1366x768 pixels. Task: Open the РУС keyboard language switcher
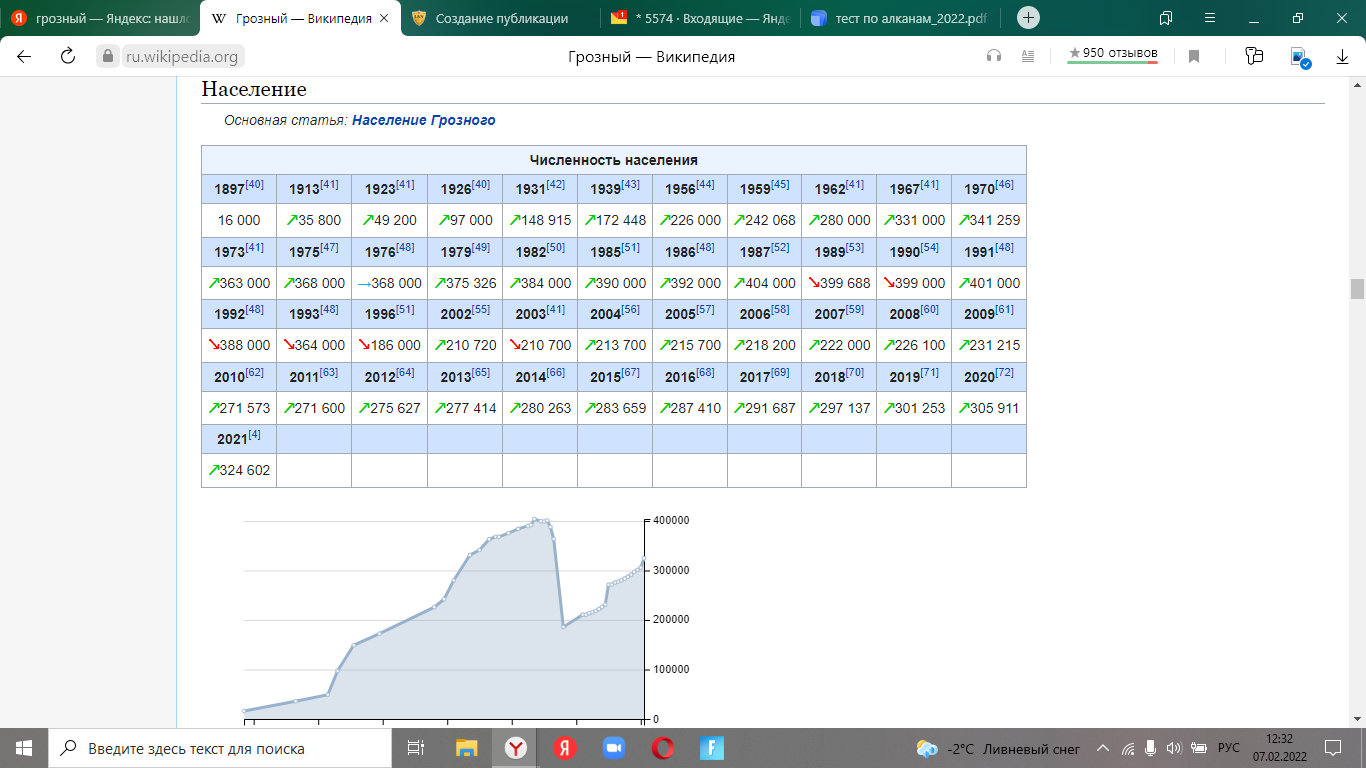1229,748
